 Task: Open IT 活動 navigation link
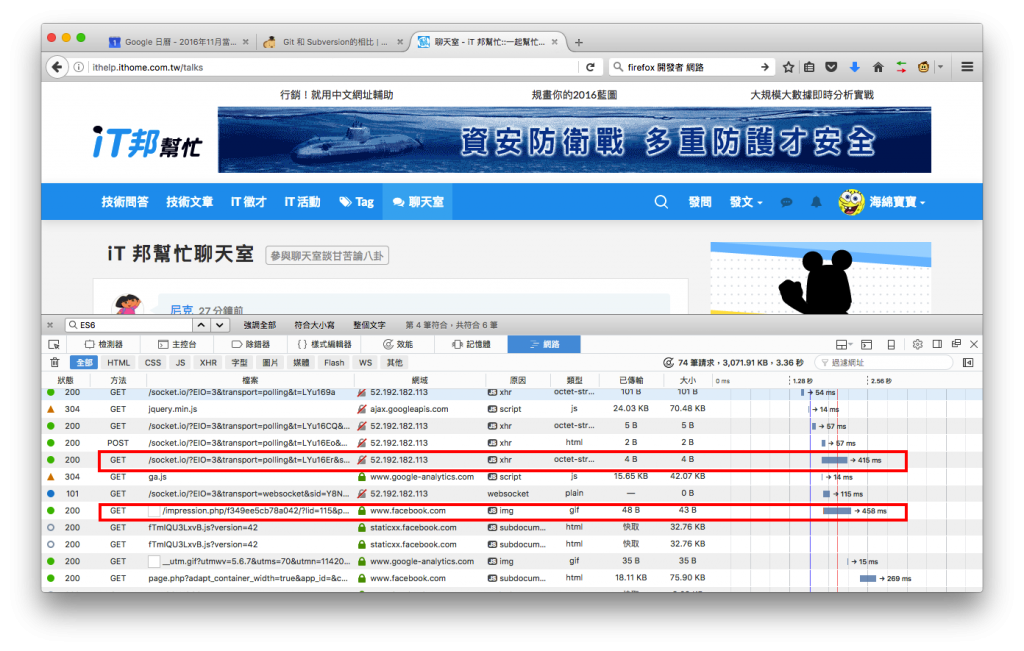[302, 202]
